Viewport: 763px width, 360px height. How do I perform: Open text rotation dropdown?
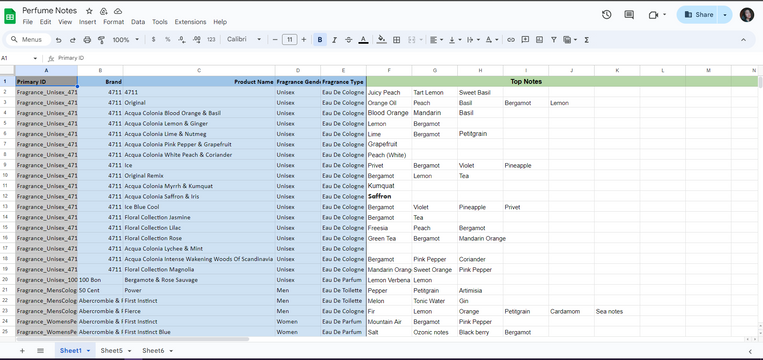click(x=492, y=40)
